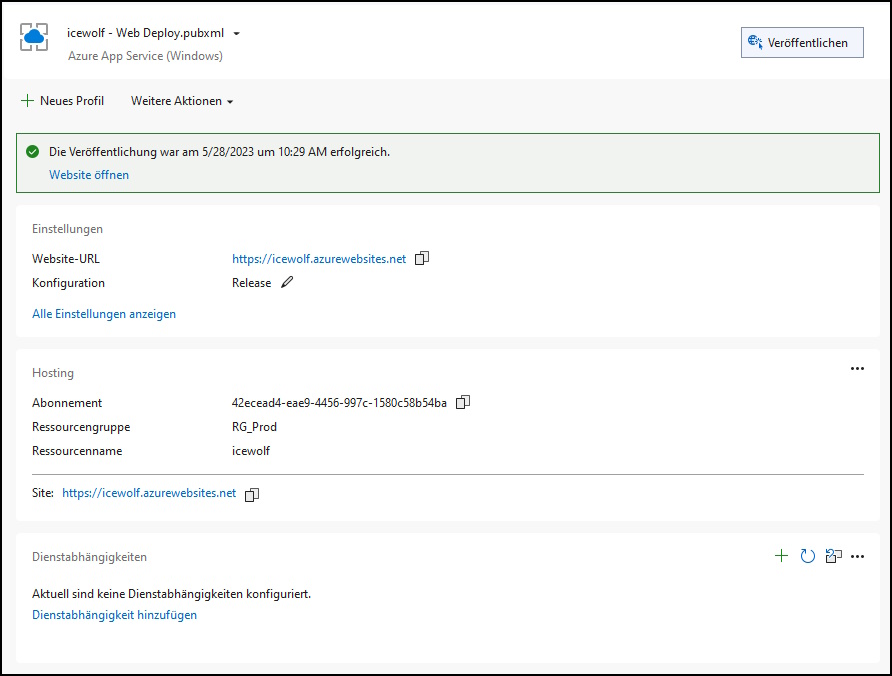Click the icewolf - Web Deploy.pubxml profile name
892x676 pixels.
click(146, 33)
